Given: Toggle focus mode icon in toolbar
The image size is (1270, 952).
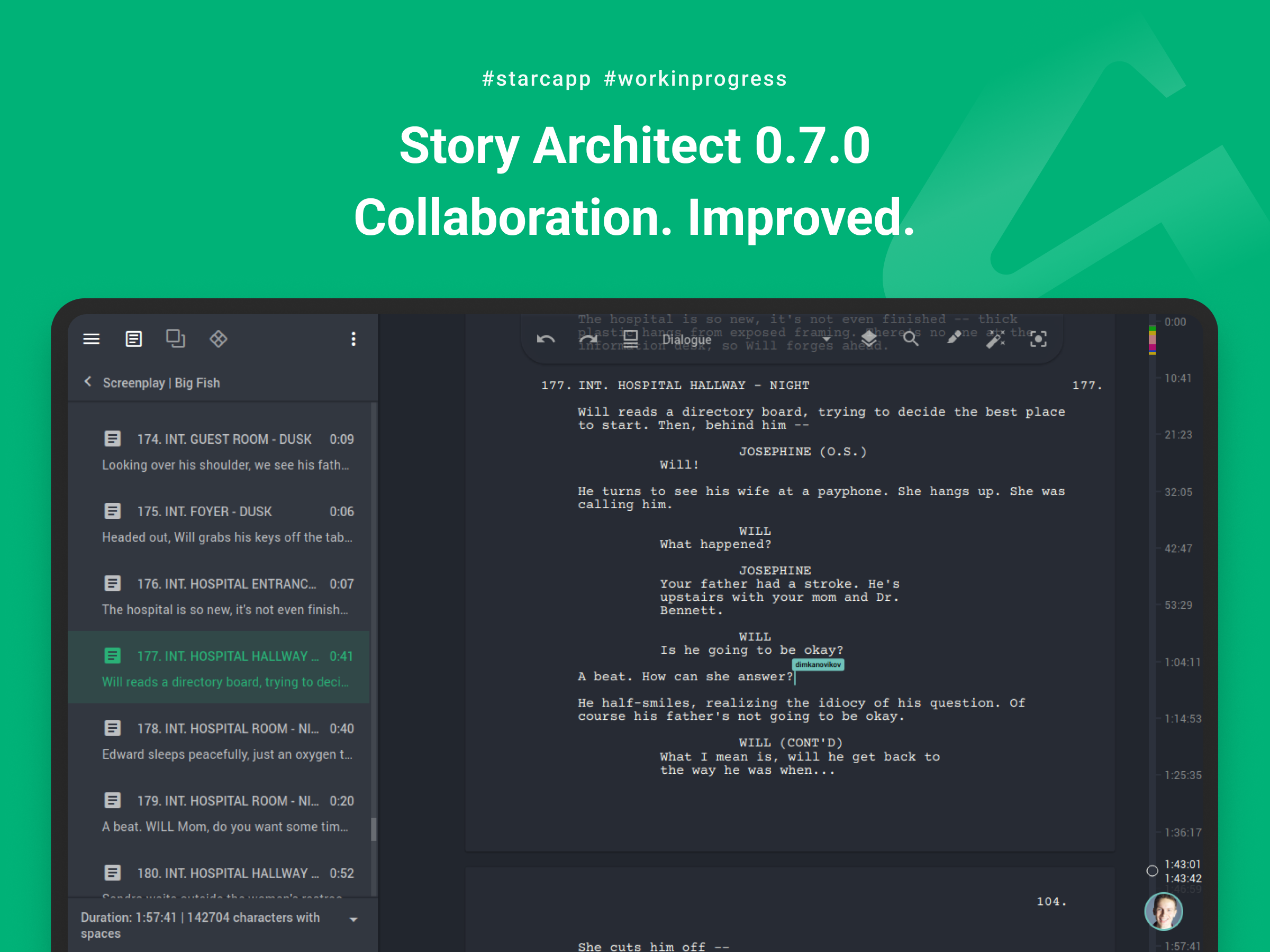Looking at the screenshot, I should (1038, 339).
